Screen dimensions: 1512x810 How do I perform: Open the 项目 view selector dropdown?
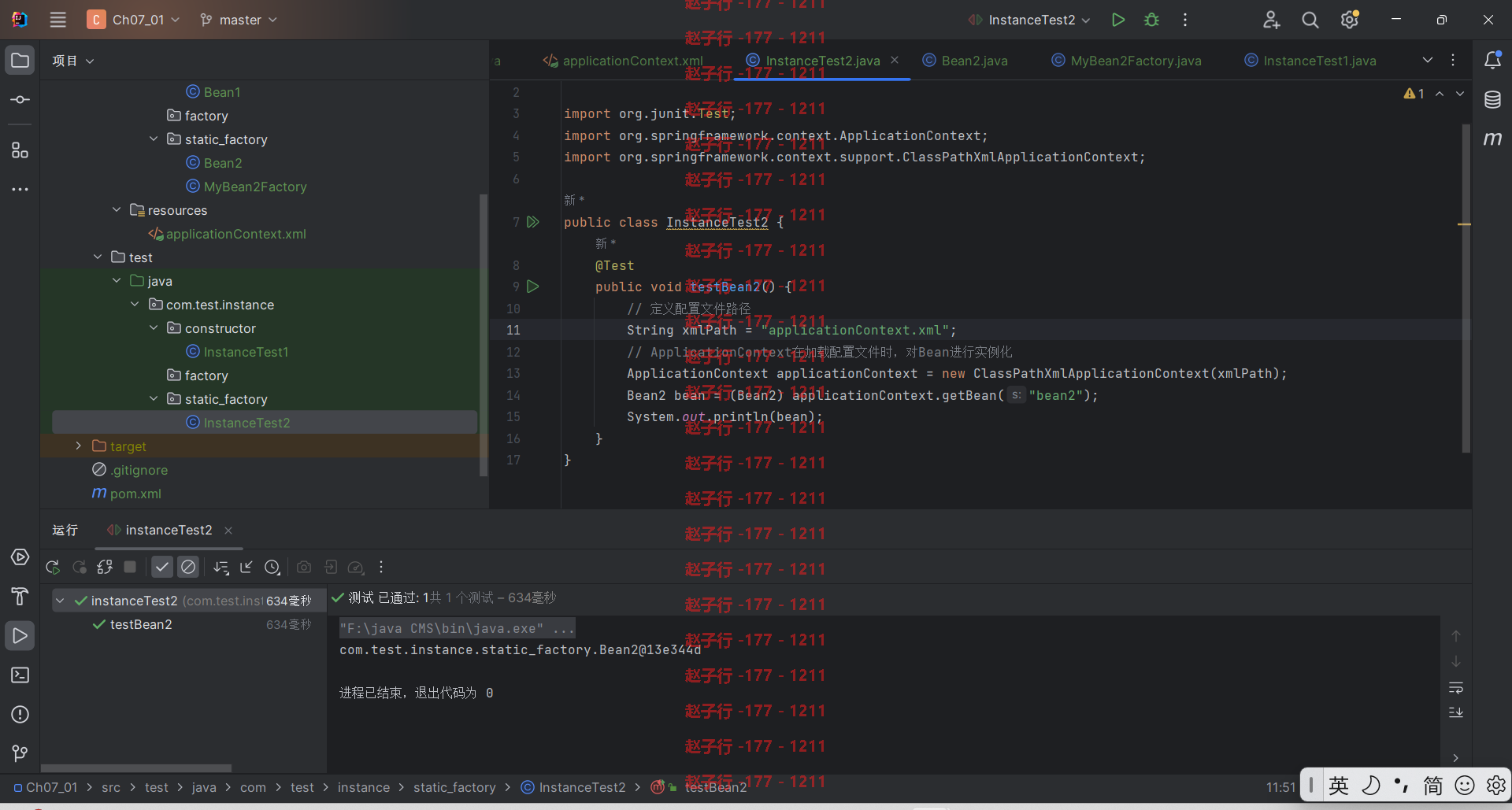pyautogui.click(x=72, y=61)
